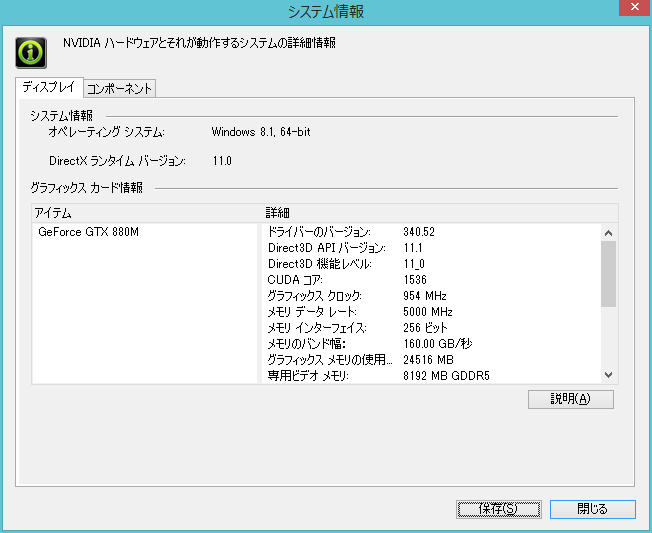
Task: Click the 954 MHz value
Action: click(x=425, y=296)
